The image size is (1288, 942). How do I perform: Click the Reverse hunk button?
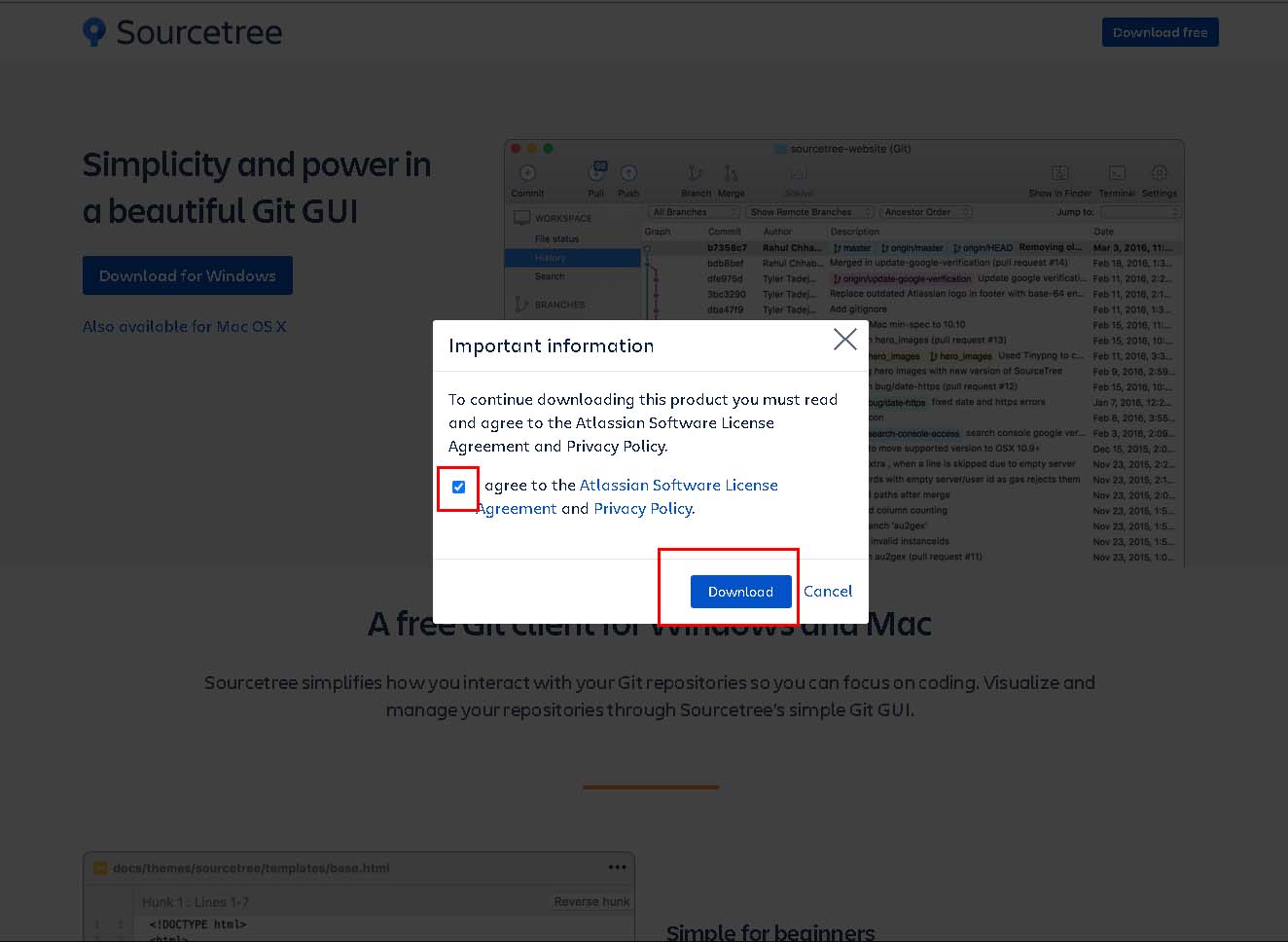coord(591,902)
